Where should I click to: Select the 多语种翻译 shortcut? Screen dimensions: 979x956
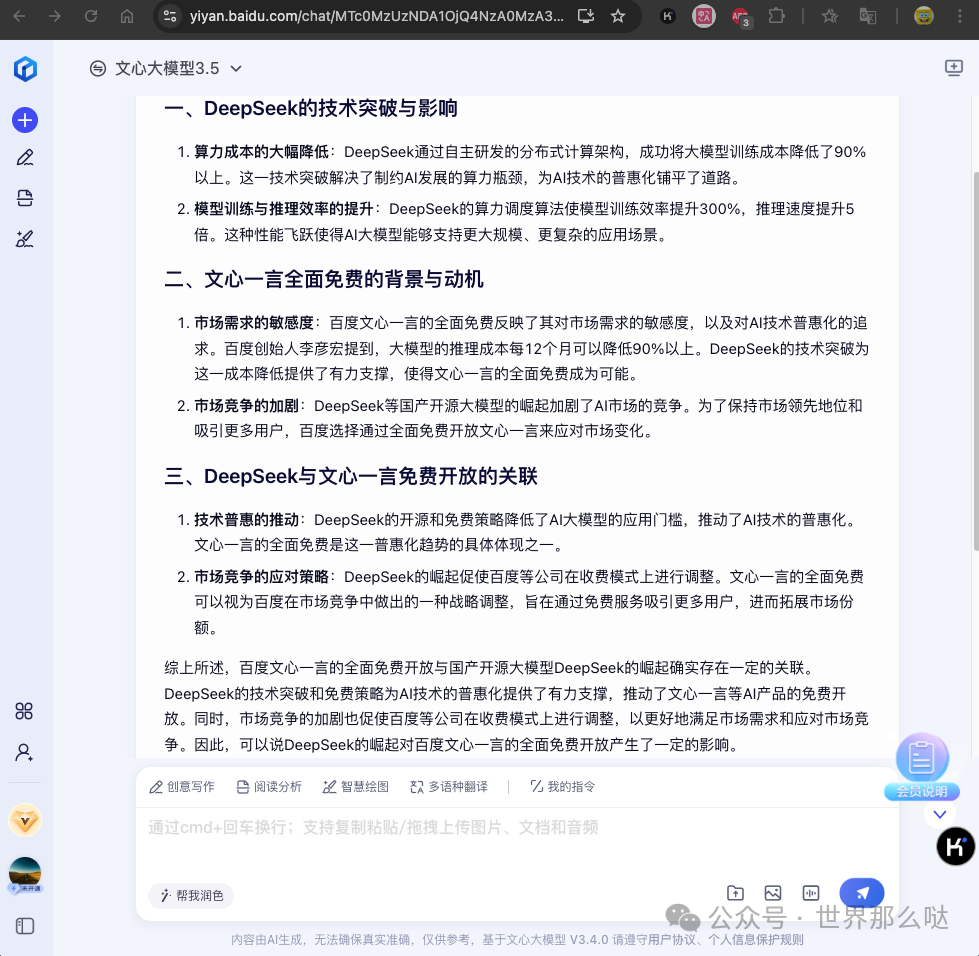(449, 787)
